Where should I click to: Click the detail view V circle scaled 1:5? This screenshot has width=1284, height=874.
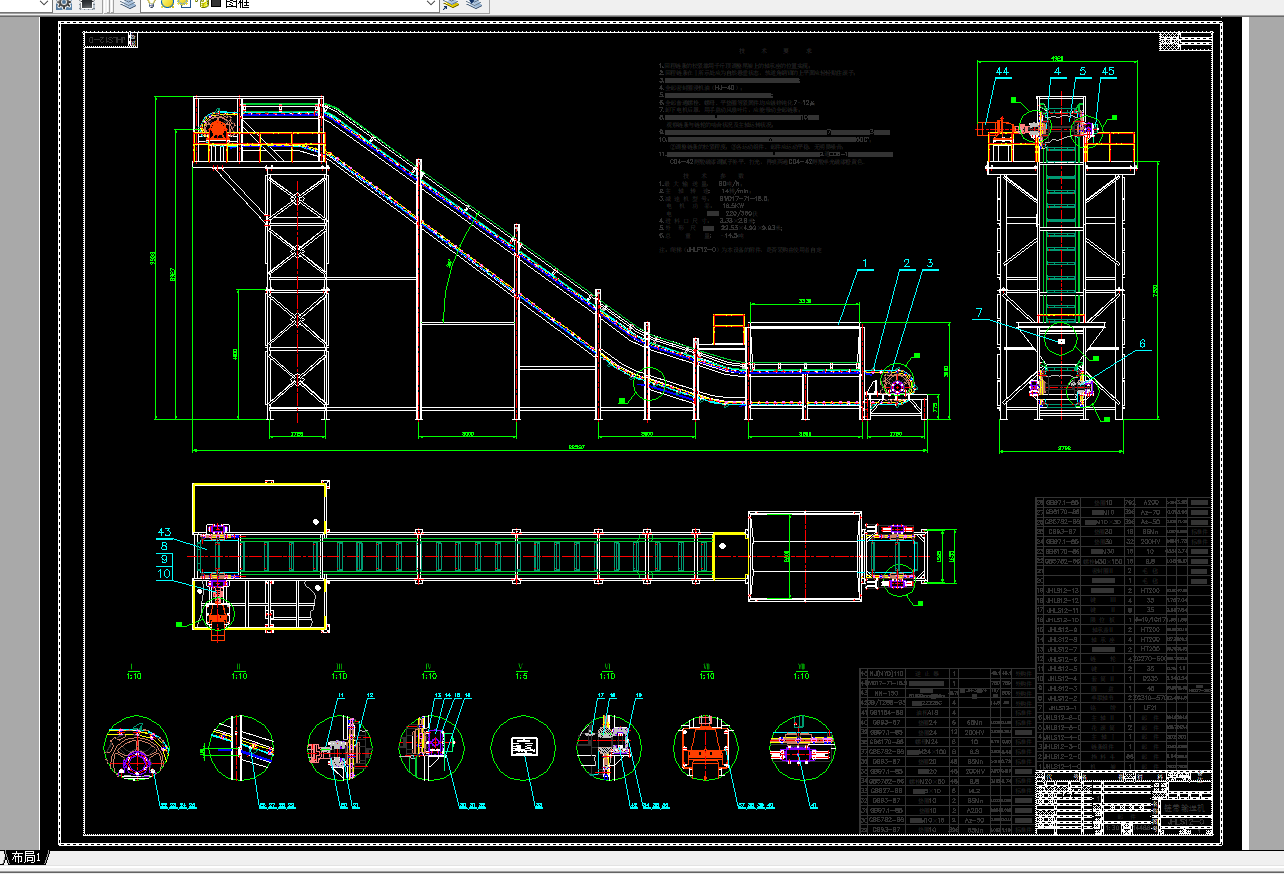[x=523, y=748]
